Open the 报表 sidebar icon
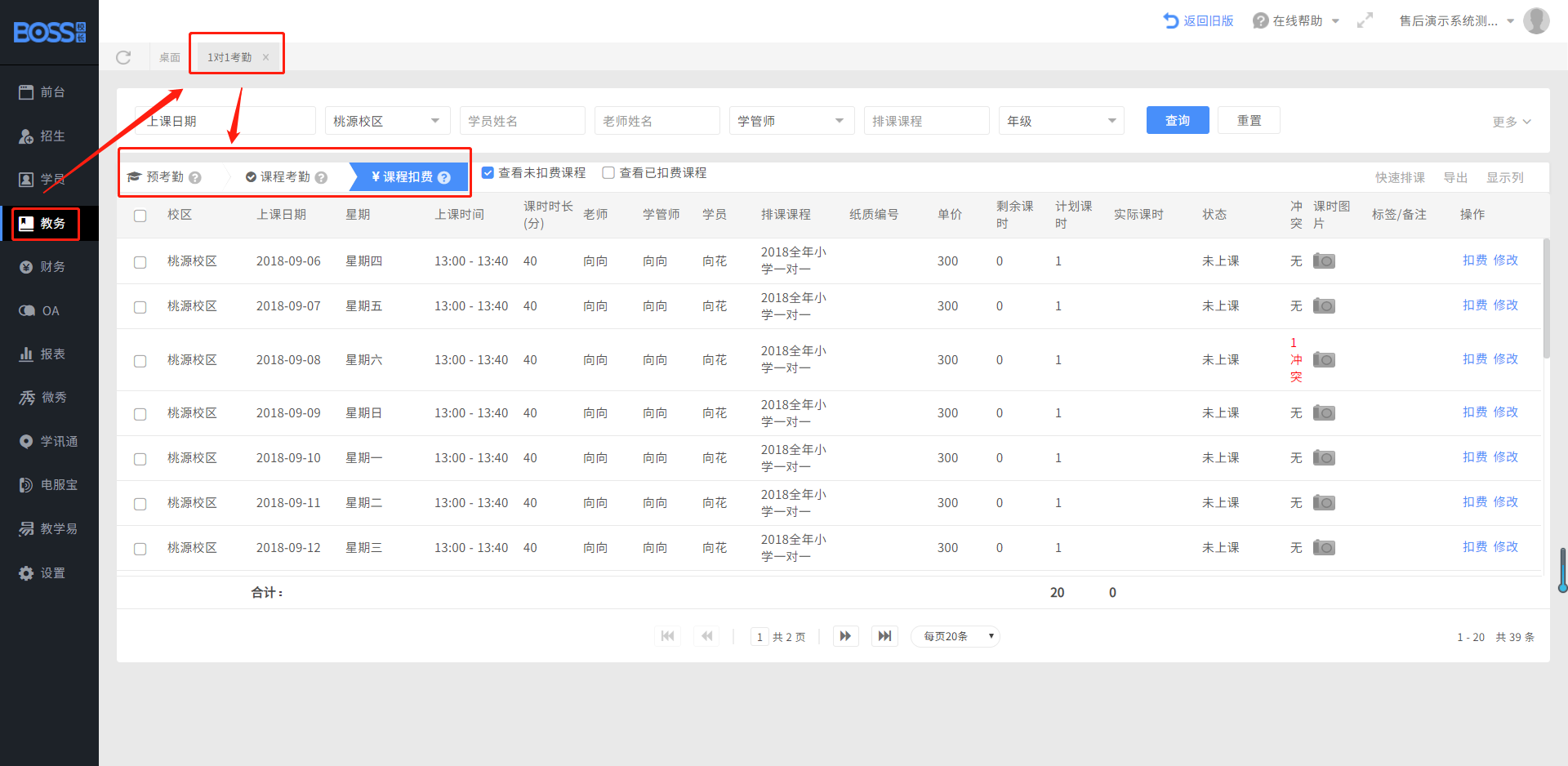 (x=26, y=354)
